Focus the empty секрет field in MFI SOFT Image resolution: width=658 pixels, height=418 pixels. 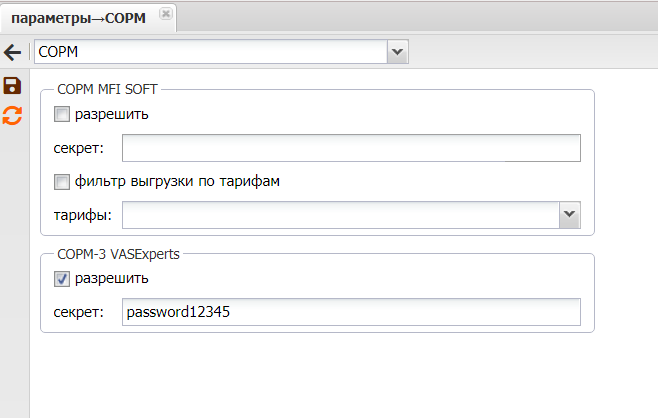(351, 148)
